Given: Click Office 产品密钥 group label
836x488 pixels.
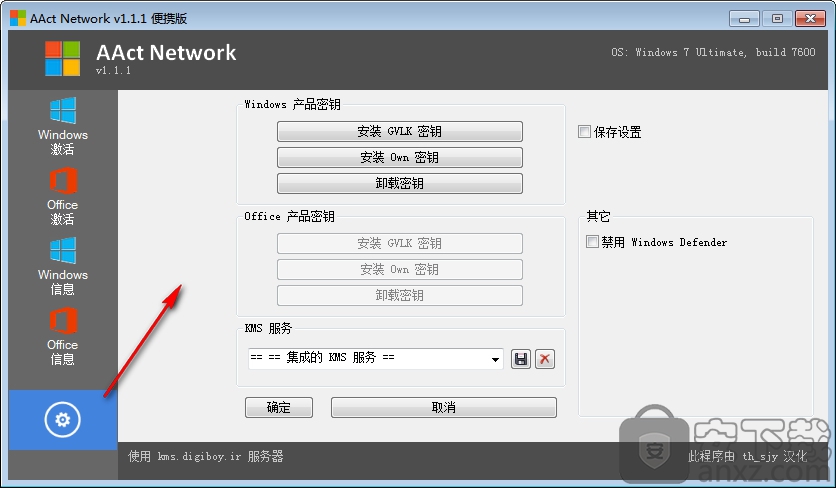Looking at the screenshot, I should tap(289, 216).
